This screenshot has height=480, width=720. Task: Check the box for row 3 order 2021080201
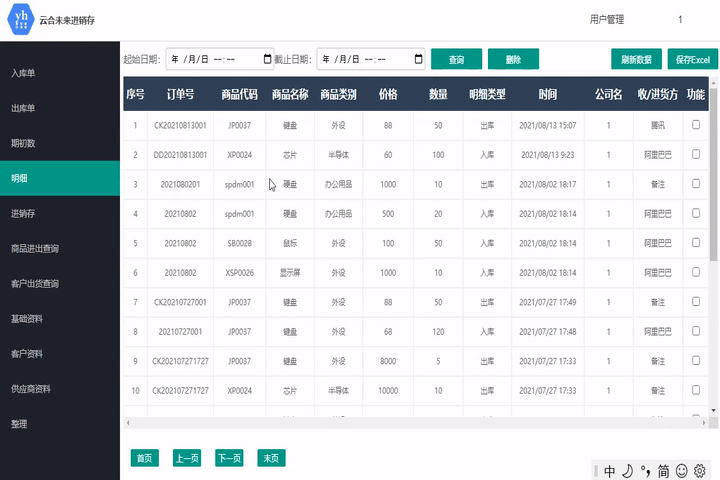[696, 184]
